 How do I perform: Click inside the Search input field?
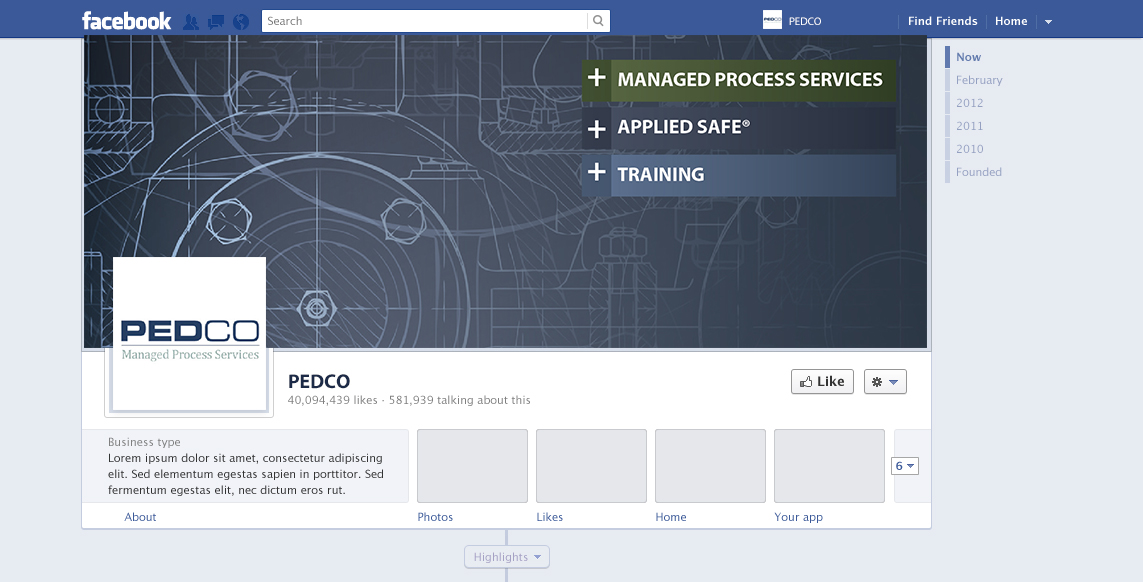coord(420,20)
